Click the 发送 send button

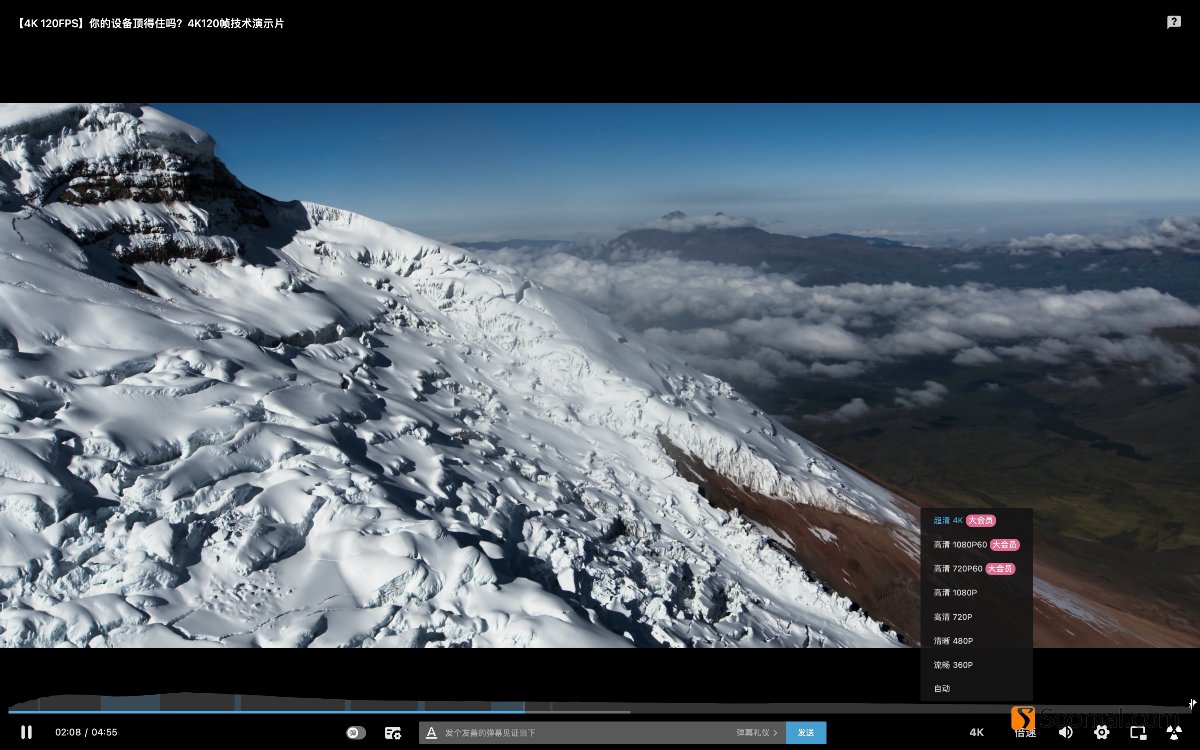(x=806, y=732)
